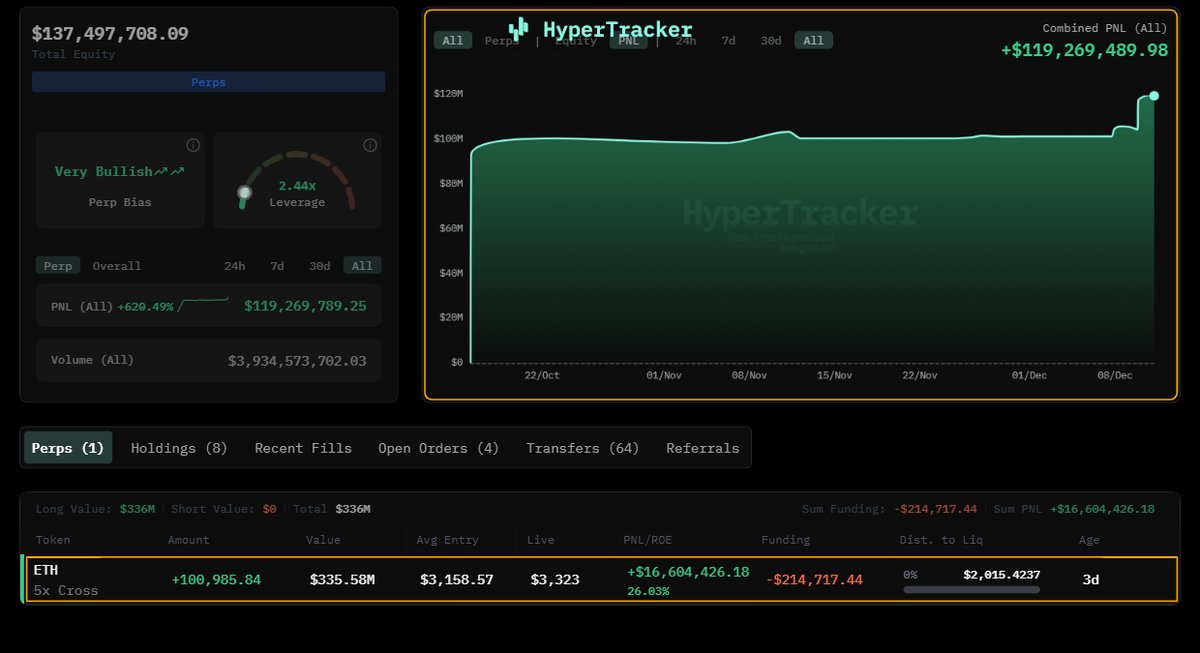Click the PNL sparkline mini chart
This screenshot has height=653, width=1200.
pyautogui.click(x=203, y=303)
